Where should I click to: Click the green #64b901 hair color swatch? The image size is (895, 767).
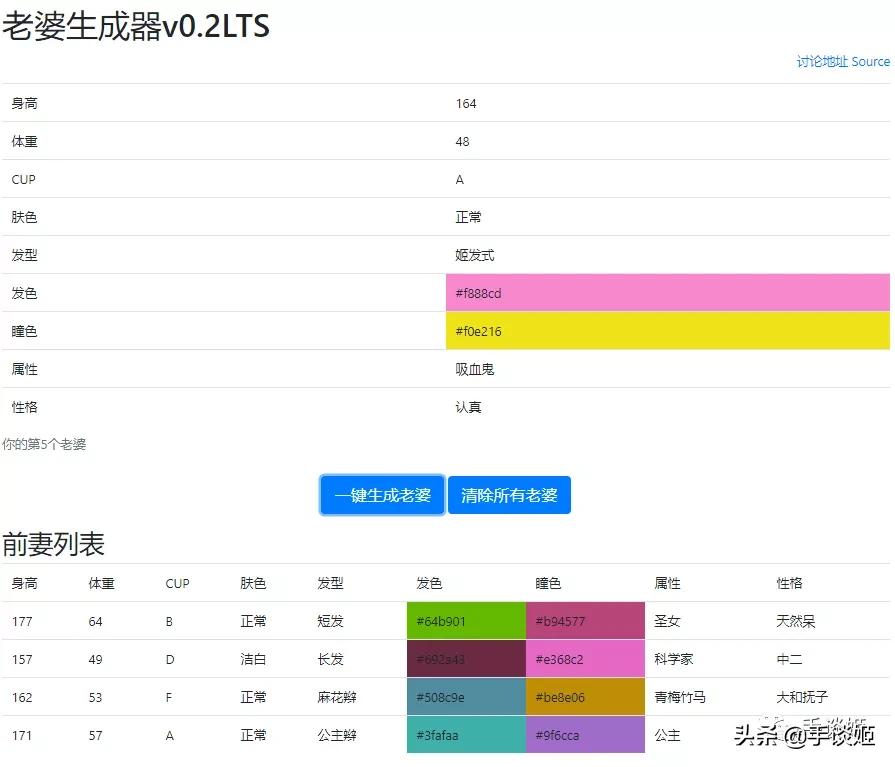tap(463, 620)
